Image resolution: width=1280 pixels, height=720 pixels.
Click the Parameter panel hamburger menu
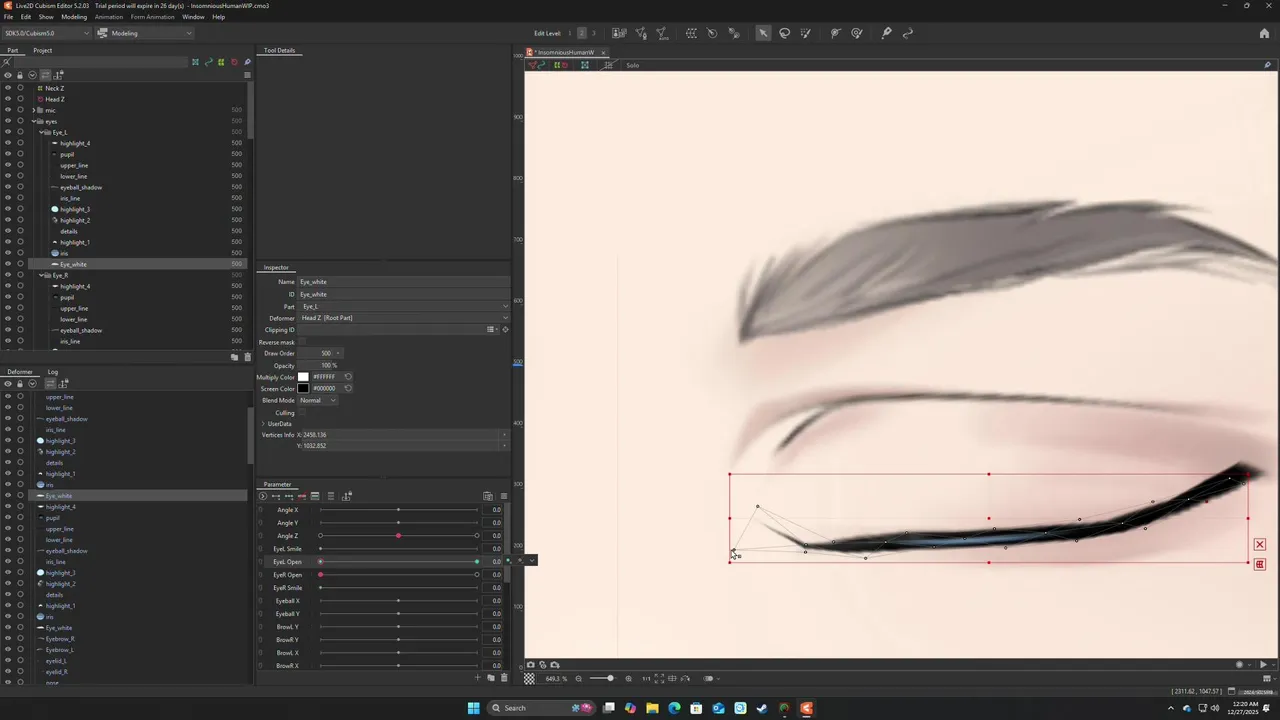tap(504, 496)
